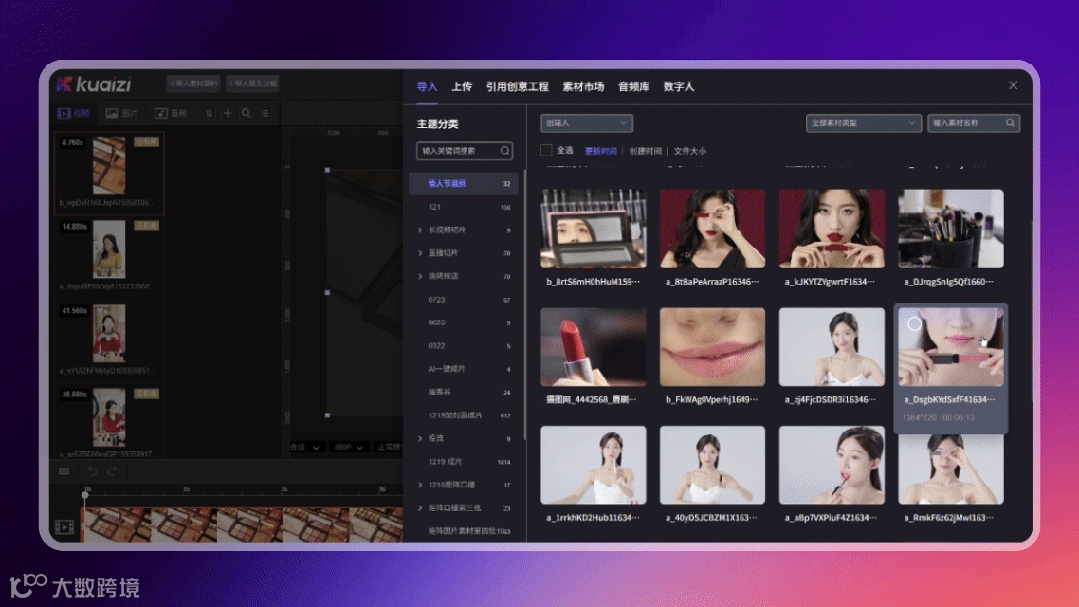1079x607 pixels.
Task: Open the 创建人 creator dropdown
Action: pyautogui.click(x=586, y=123)
